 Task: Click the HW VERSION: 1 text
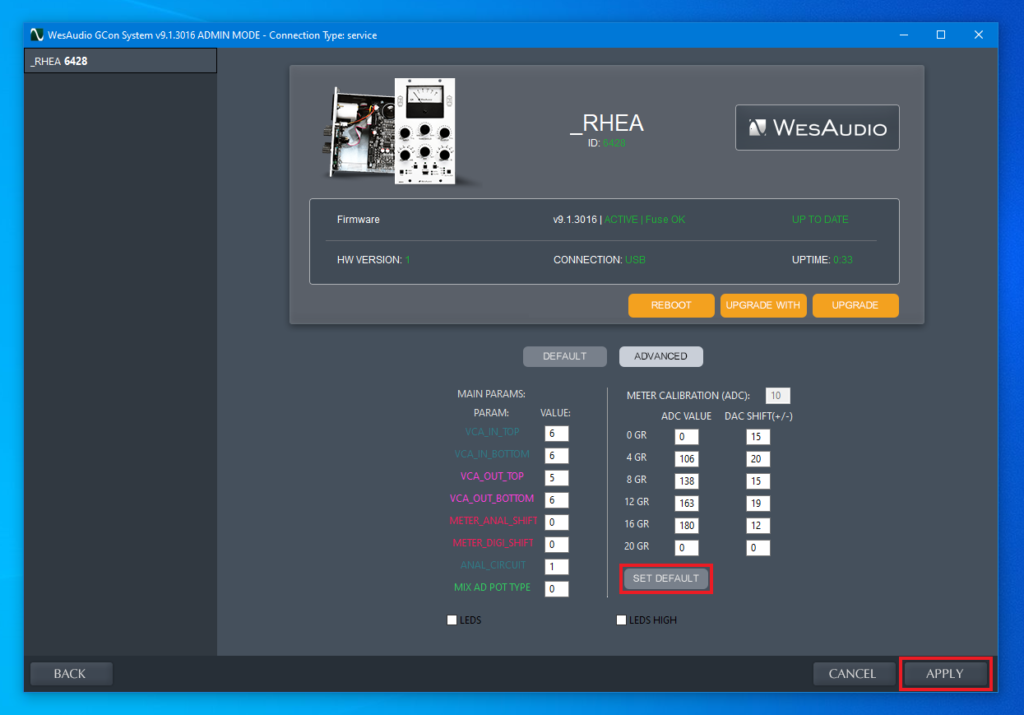pos(374,260)
